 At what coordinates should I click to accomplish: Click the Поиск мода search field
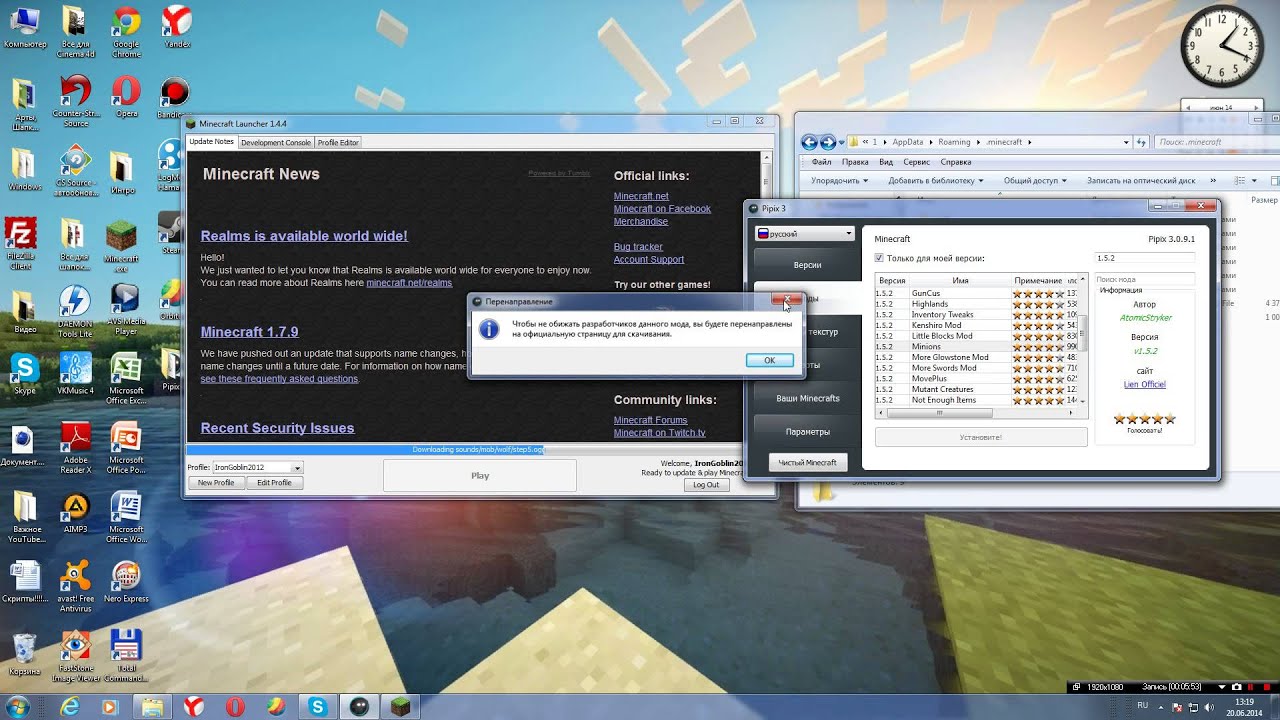click(x=1144, y=279)
